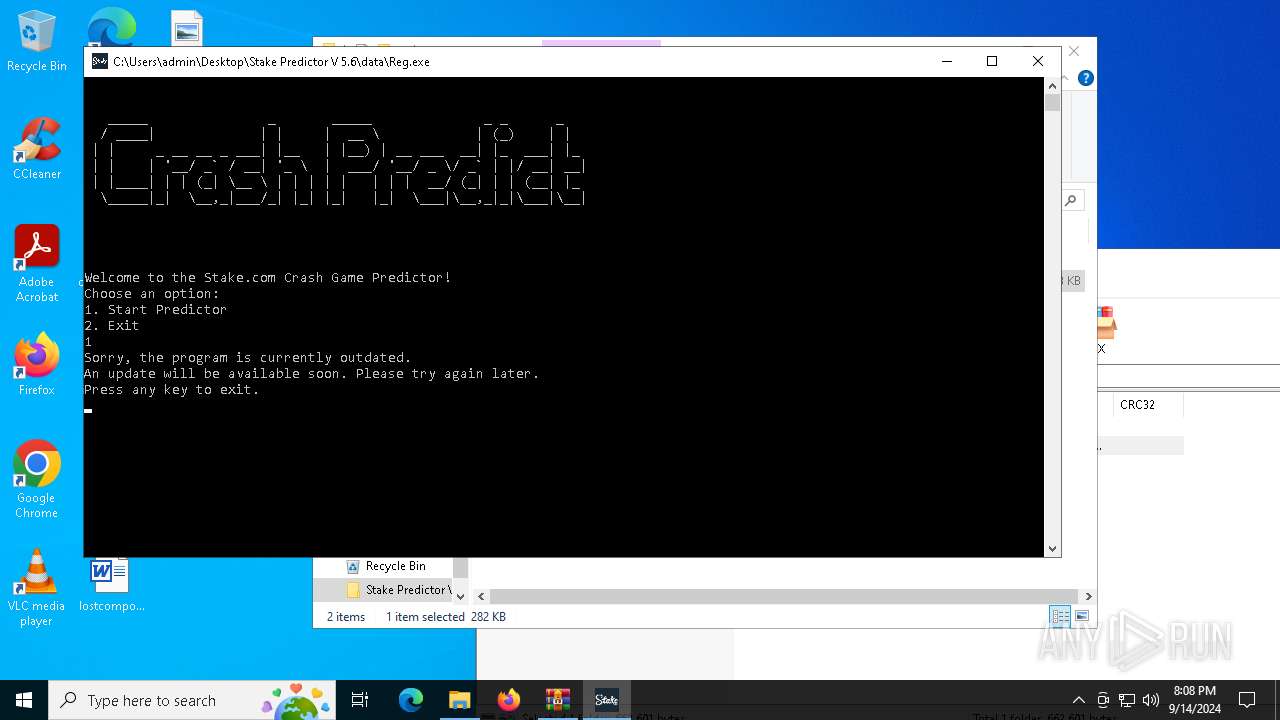Launch VLC media player desktop icon
Screen dimensions: 1280x720
point(37,587)
